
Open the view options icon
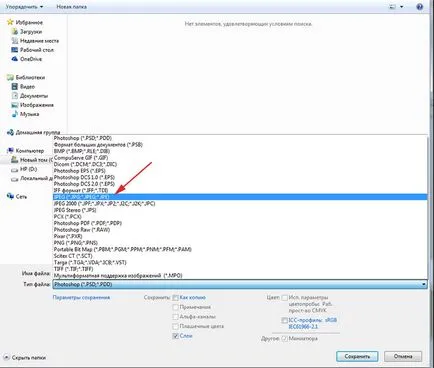point(392,7)
